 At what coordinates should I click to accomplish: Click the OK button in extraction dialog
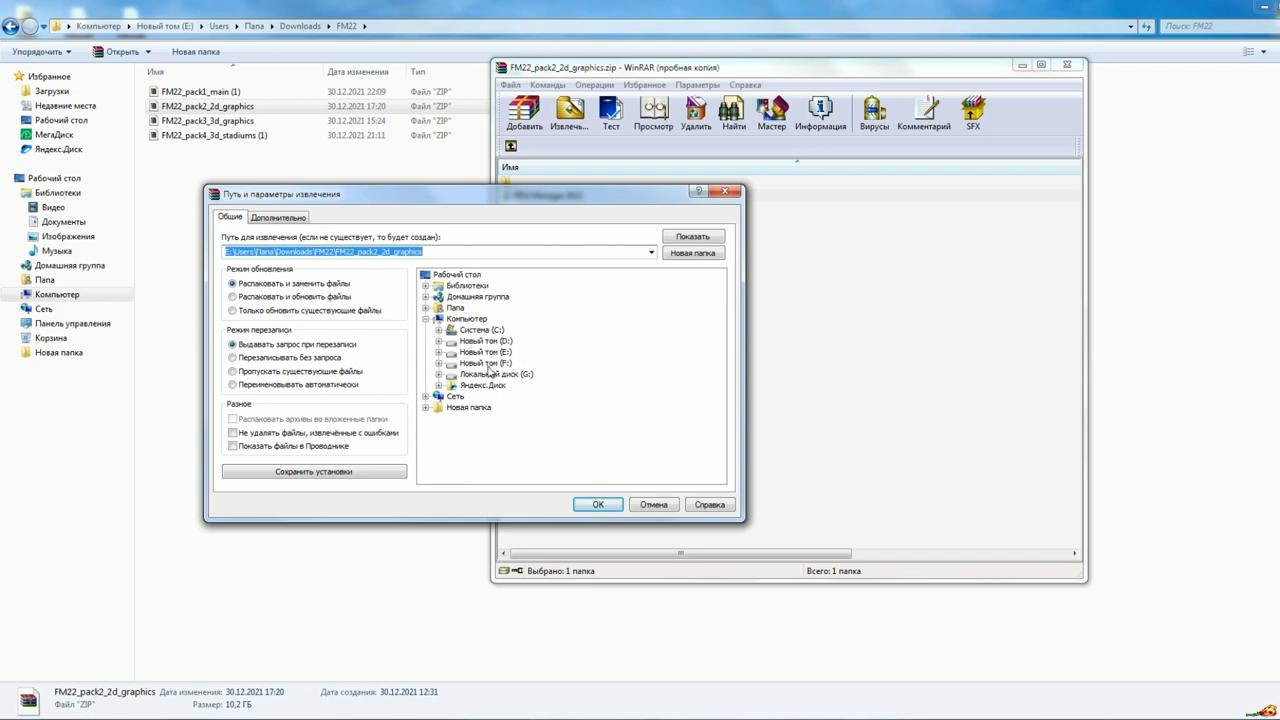pyautogui.click(x=598, y=505)
